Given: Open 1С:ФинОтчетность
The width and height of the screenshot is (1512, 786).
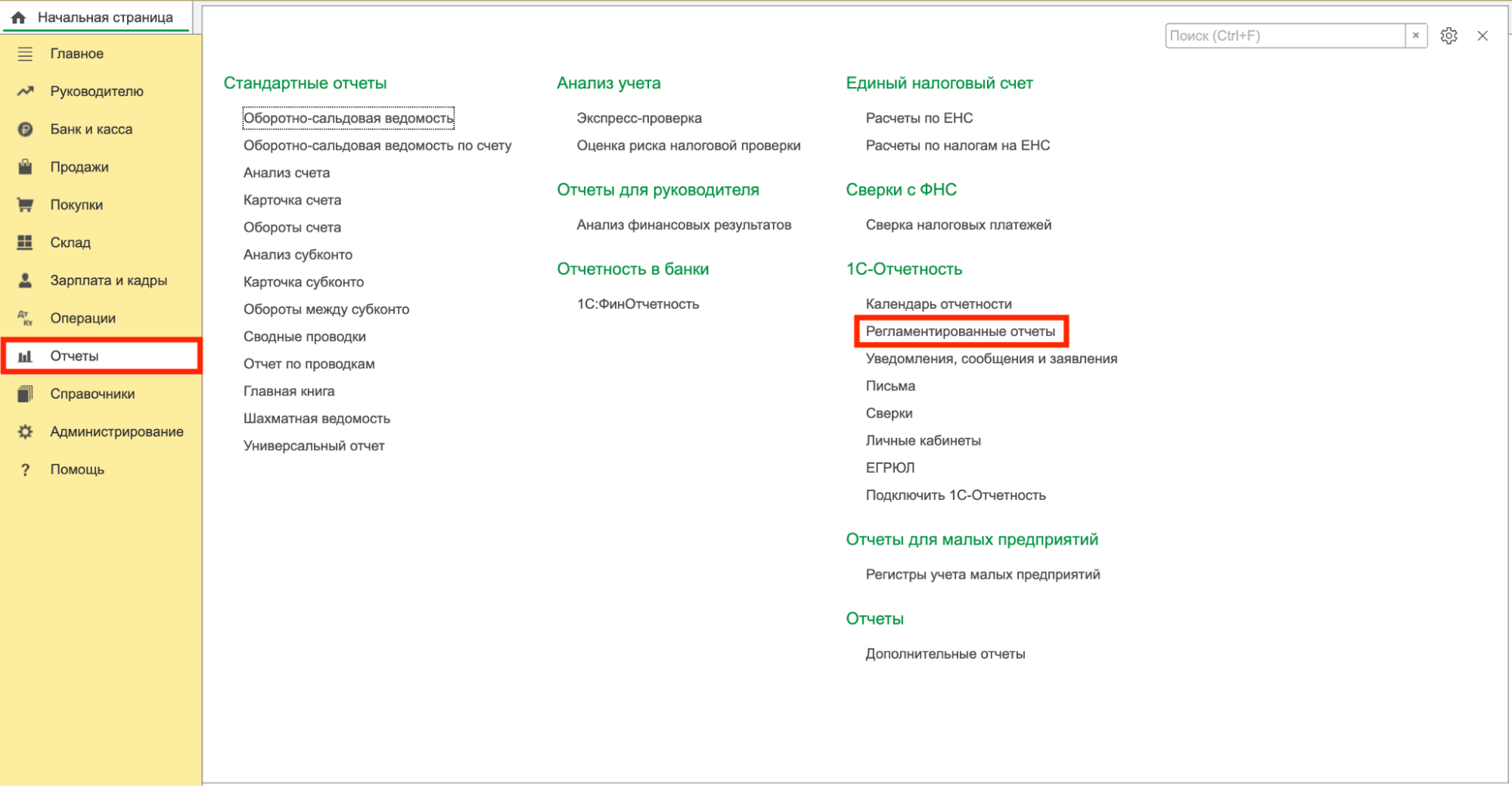Looking at the screenshot, I should click(638, 304).
